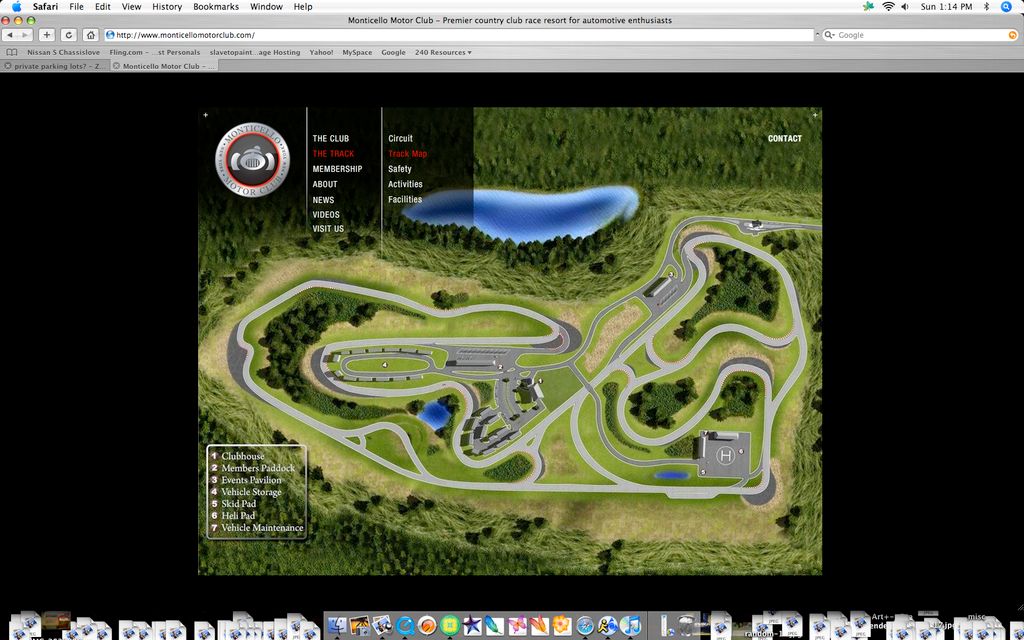Screen dimensions: 1024x640
Task: Reload the page with the refresh button
Action: (x=69, y=35)
